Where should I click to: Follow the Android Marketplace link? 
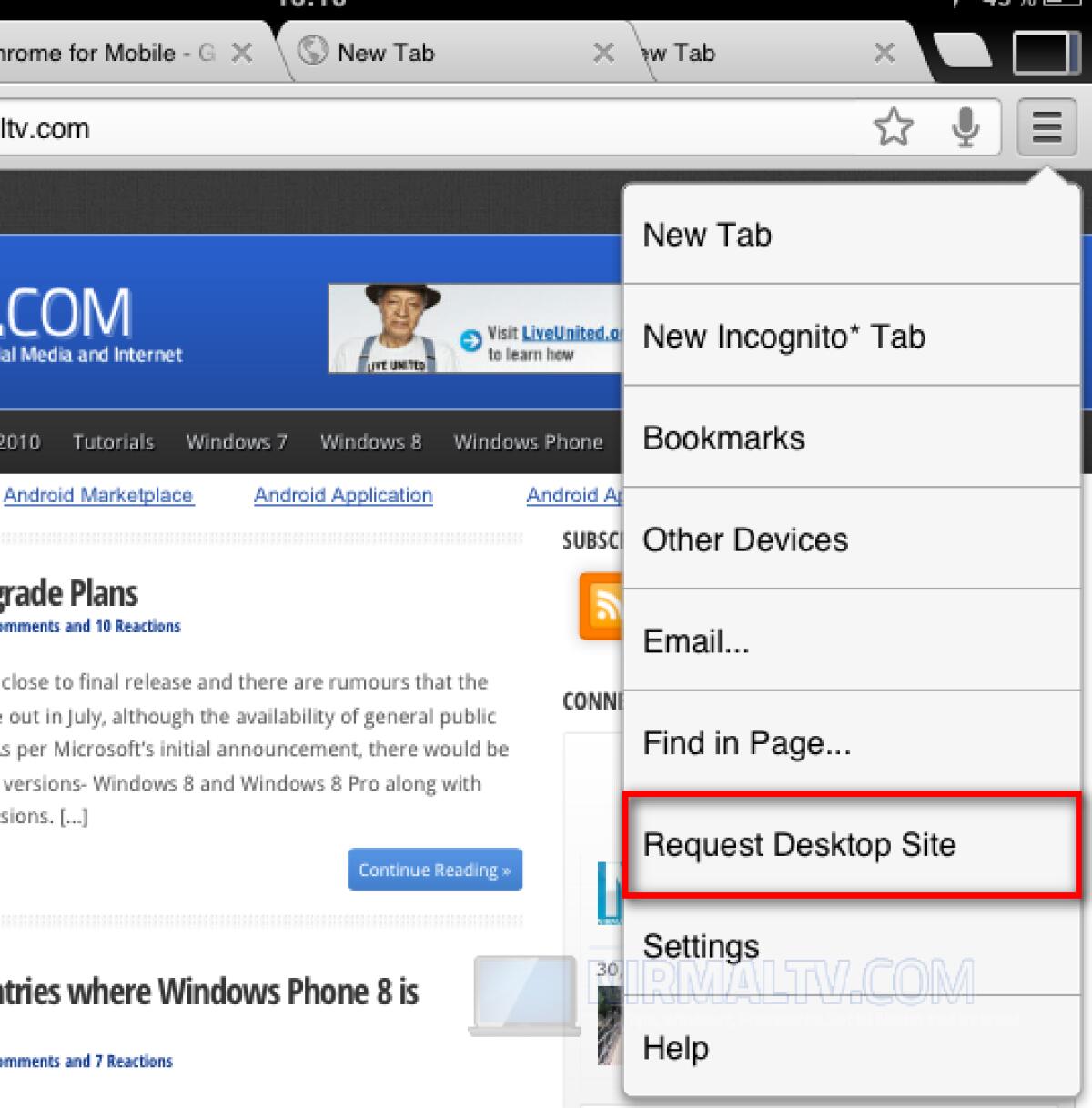(x=98, y=495)
